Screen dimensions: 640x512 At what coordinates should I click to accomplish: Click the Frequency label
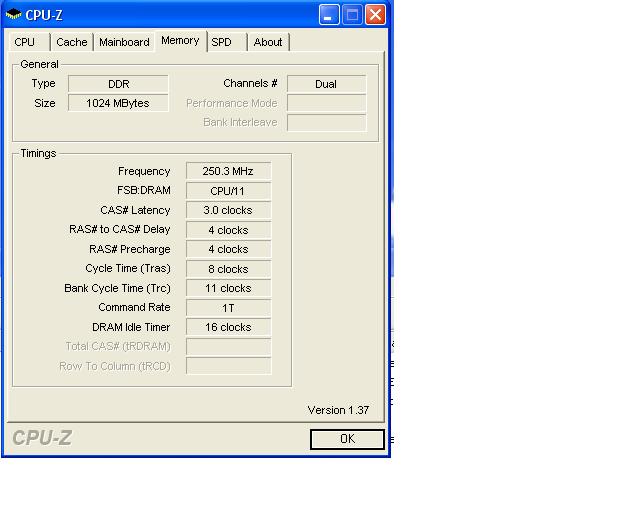click(x=144, y=171)
